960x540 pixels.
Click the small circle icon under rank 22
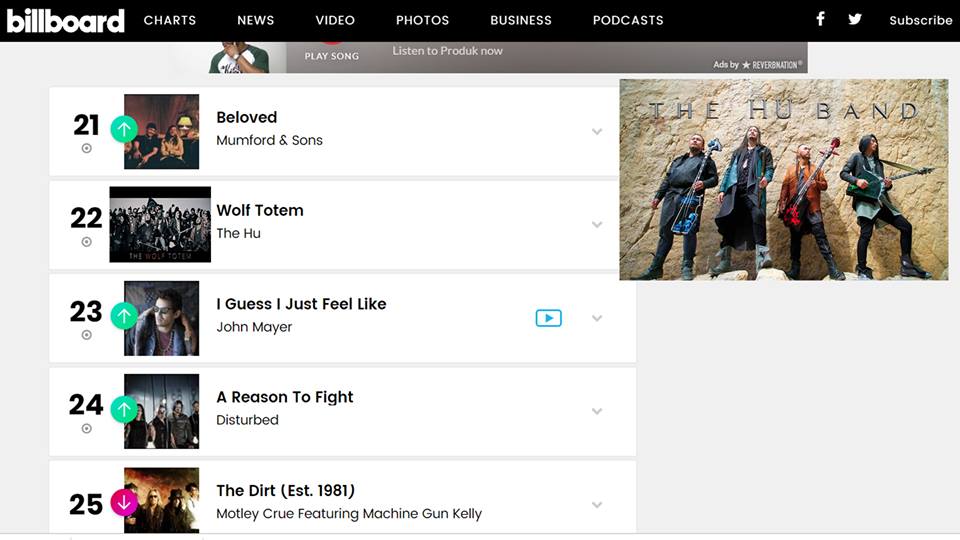point(86,242)
